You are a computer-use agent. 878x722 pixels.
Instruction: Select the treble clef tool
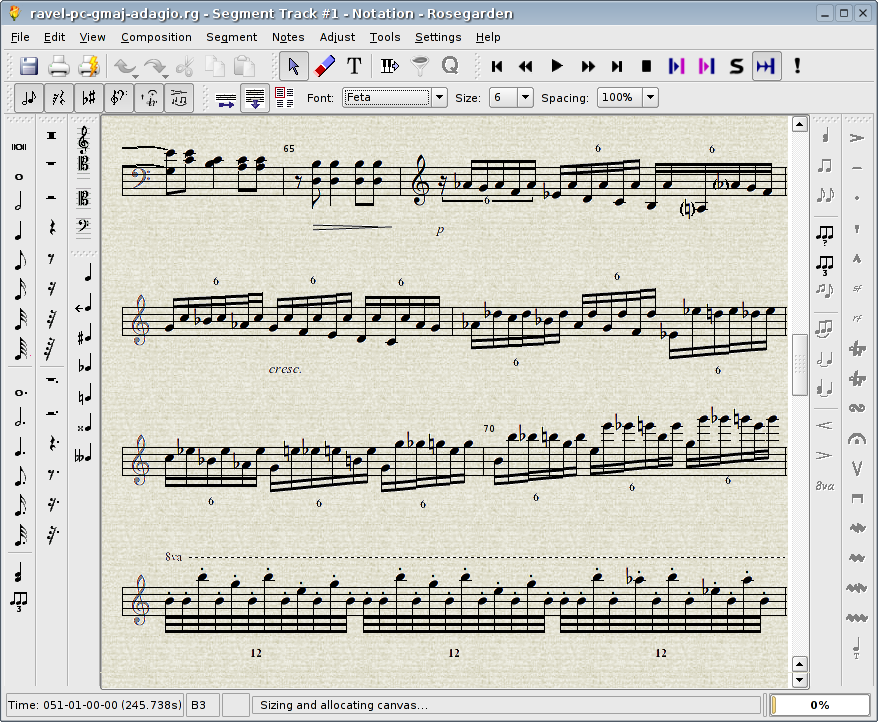pos(83,139)
